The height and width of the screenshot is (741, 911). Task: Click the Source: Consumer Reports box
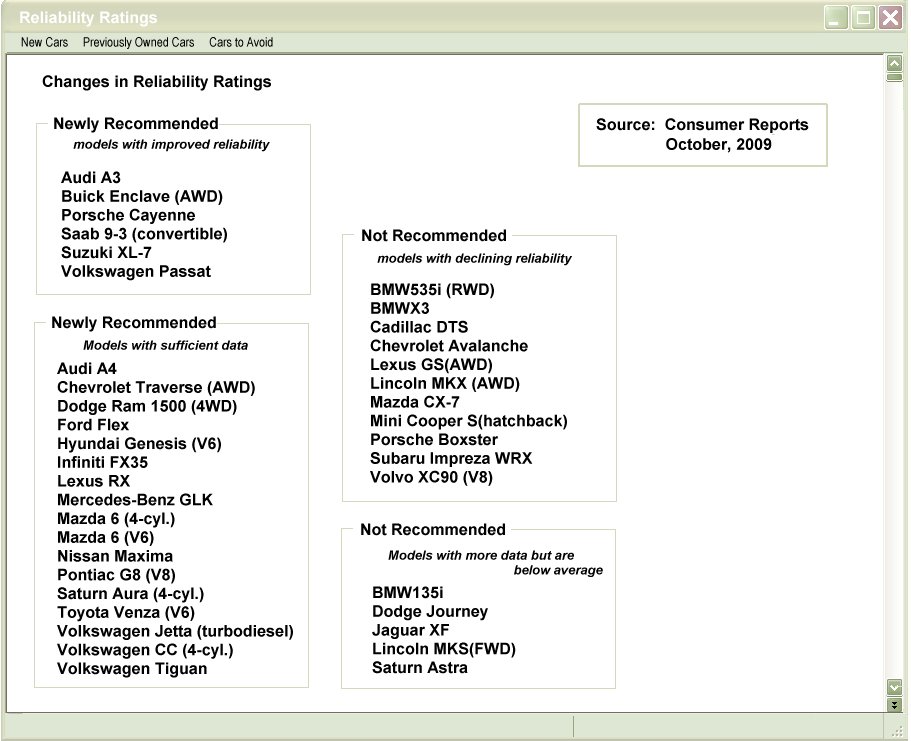coord(702,134)
